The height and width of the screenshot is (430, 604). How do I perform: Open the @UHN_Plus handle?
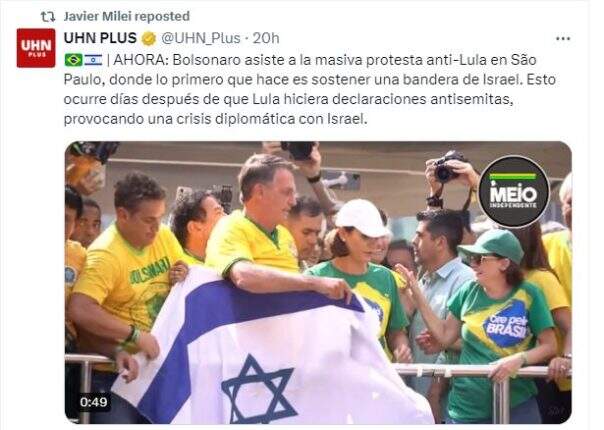(200, 38)
